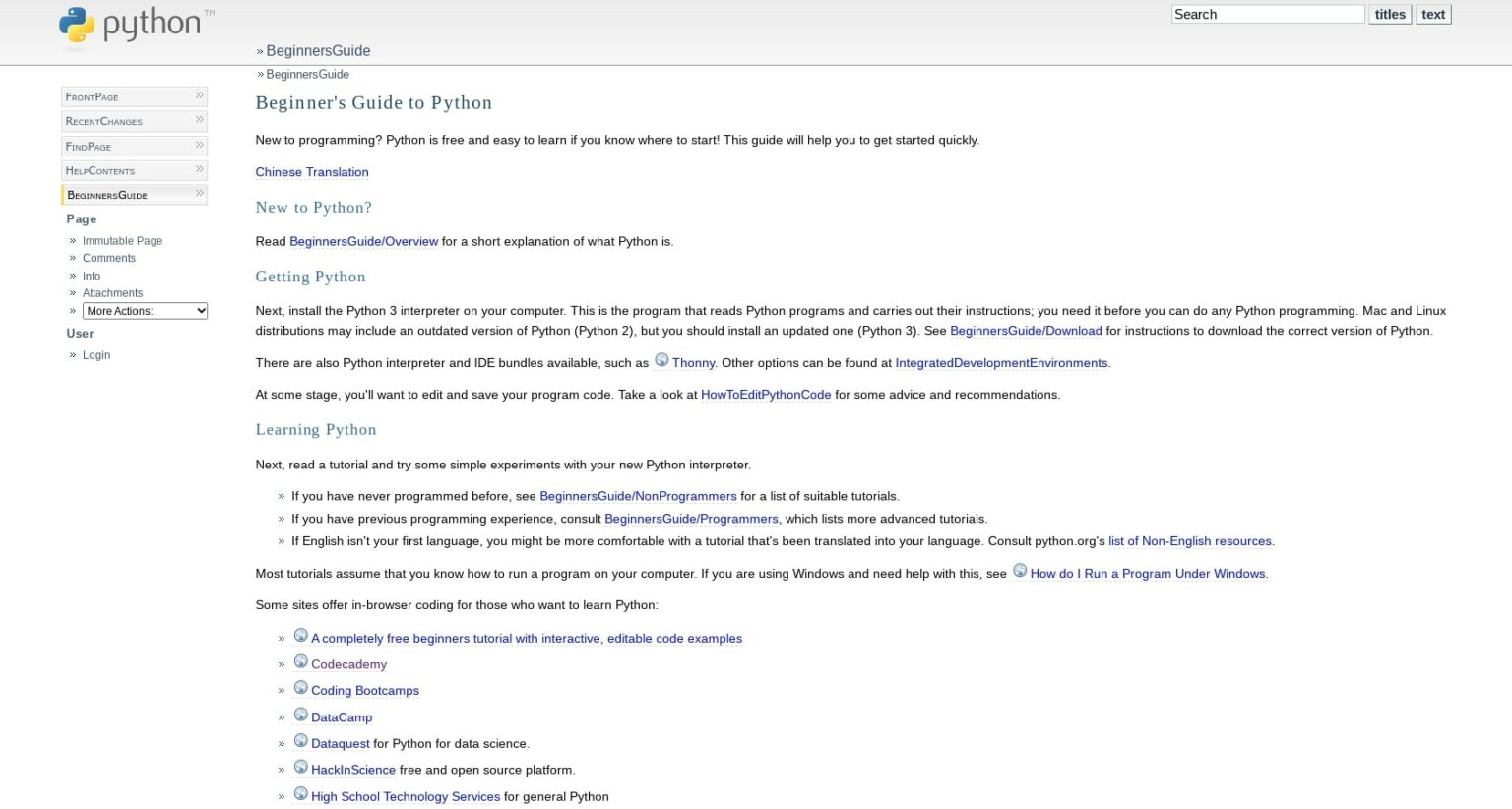The height and width of the screenshot is (809, 1512).
Task: Click globe icon before Run Program Under Windows
Action: [1020, 571]
